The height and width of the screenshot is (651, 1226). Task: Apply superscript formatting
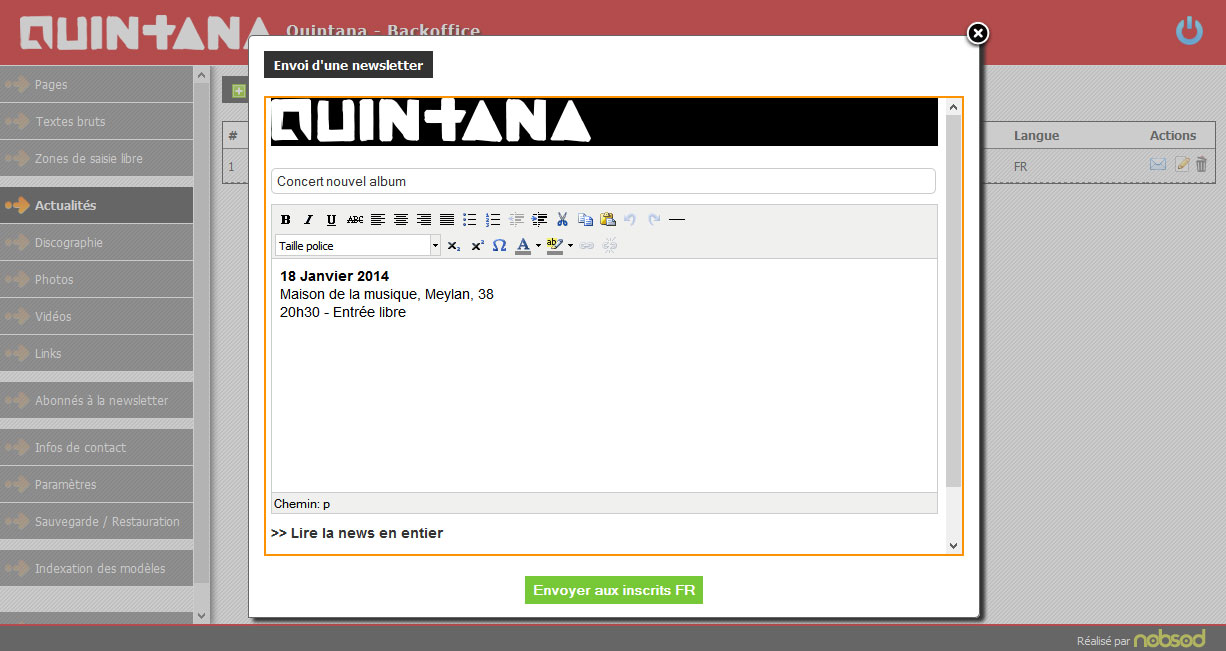(x=477, y=245)
